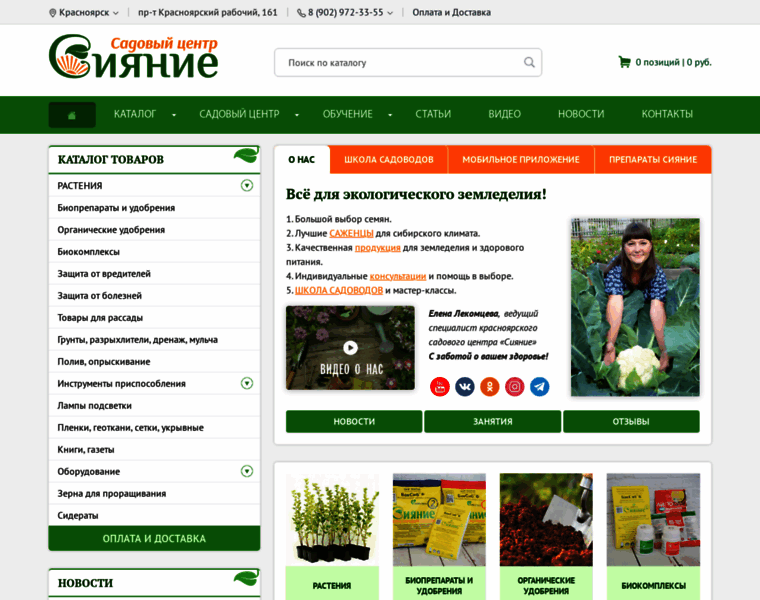
Task: Play the Видео о нас video
Action: point(350,347)
